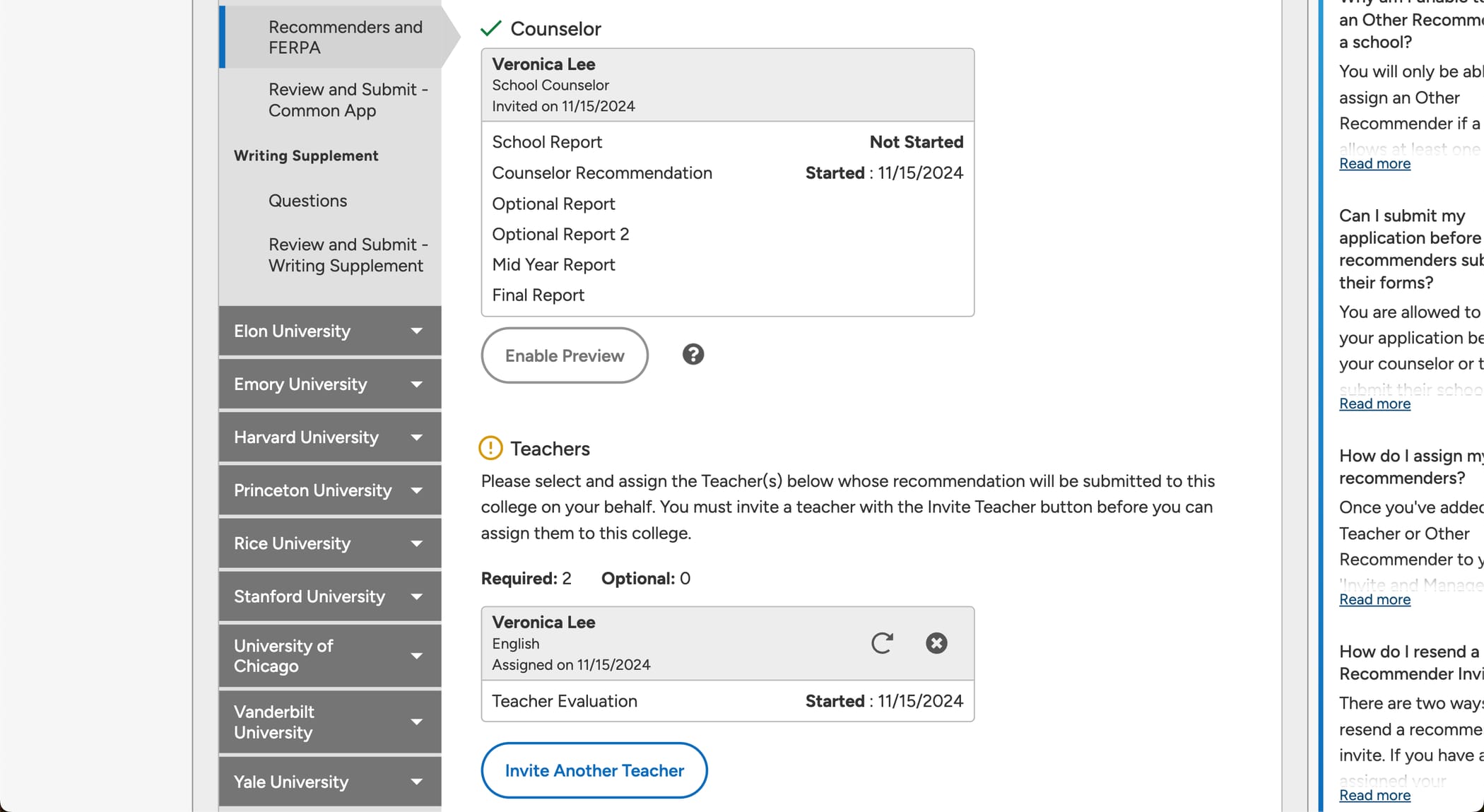Screen dimensions: 1484x812
Task: Click the Counselor Recommendation row
Action: click(x=727, y=173)
